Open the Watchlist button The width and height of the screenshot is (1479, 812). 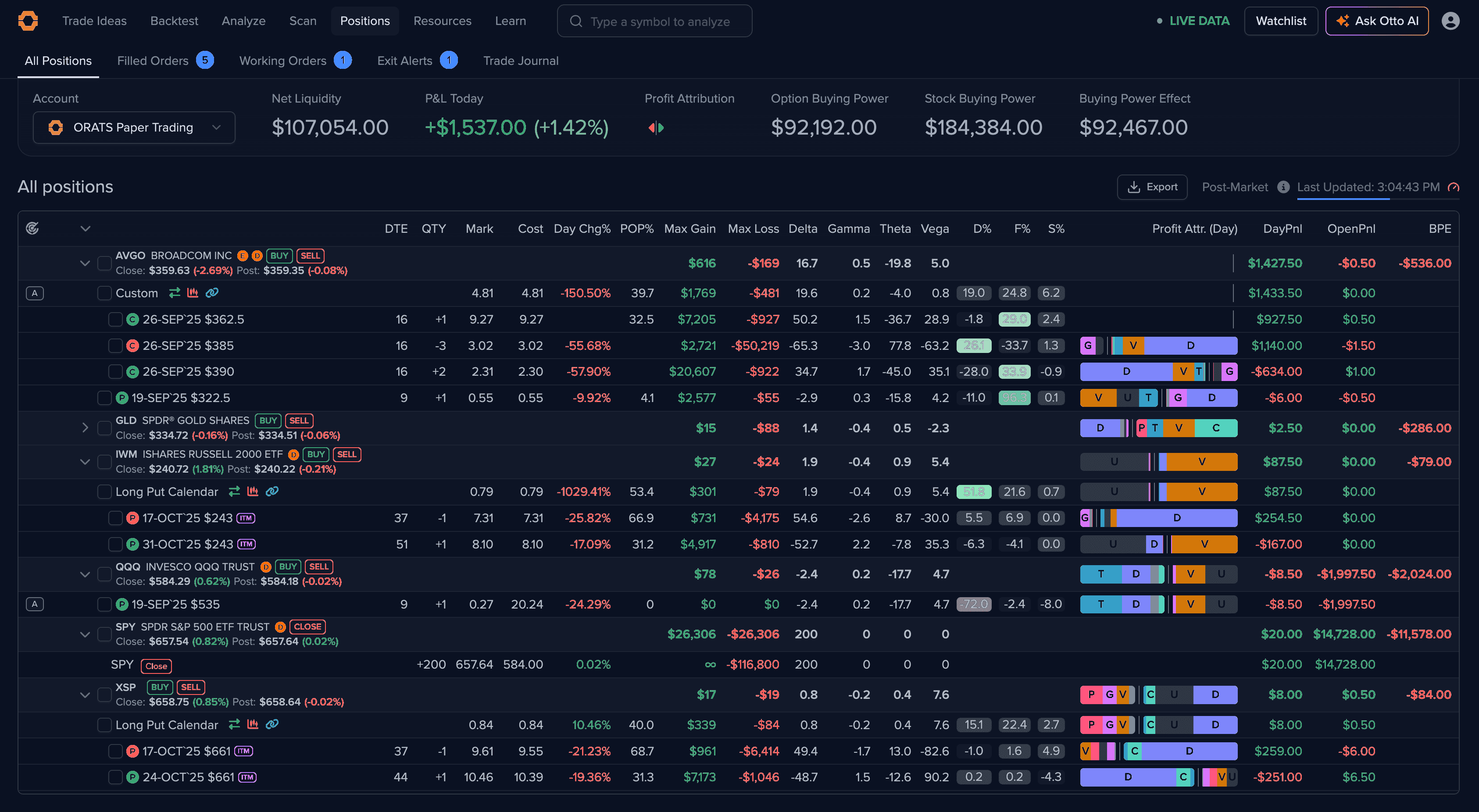[1281, 21]
